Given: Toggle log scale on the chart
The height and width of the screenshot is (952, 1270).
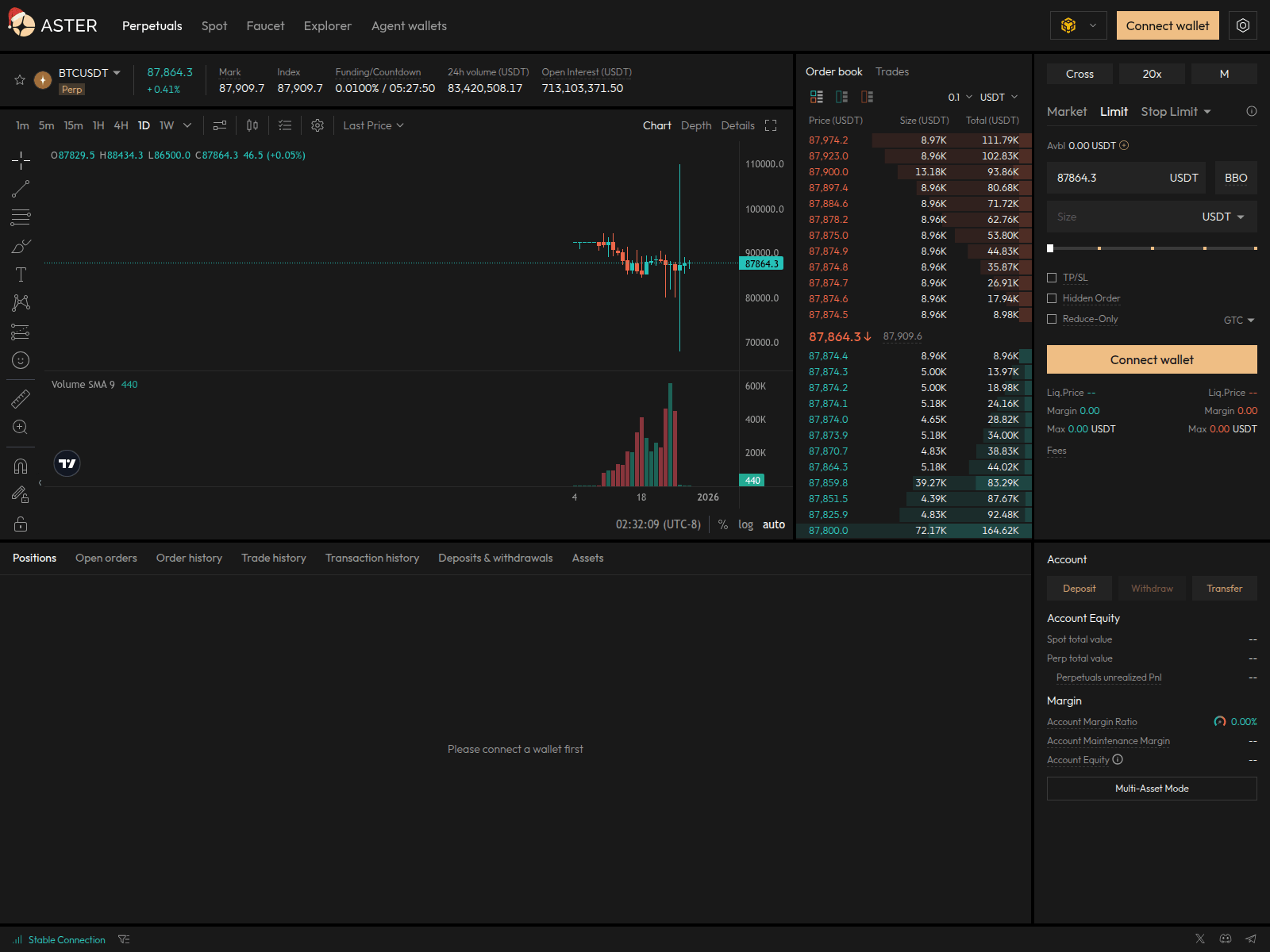Looking at the screenshot, I should click(x=745, y=524).
